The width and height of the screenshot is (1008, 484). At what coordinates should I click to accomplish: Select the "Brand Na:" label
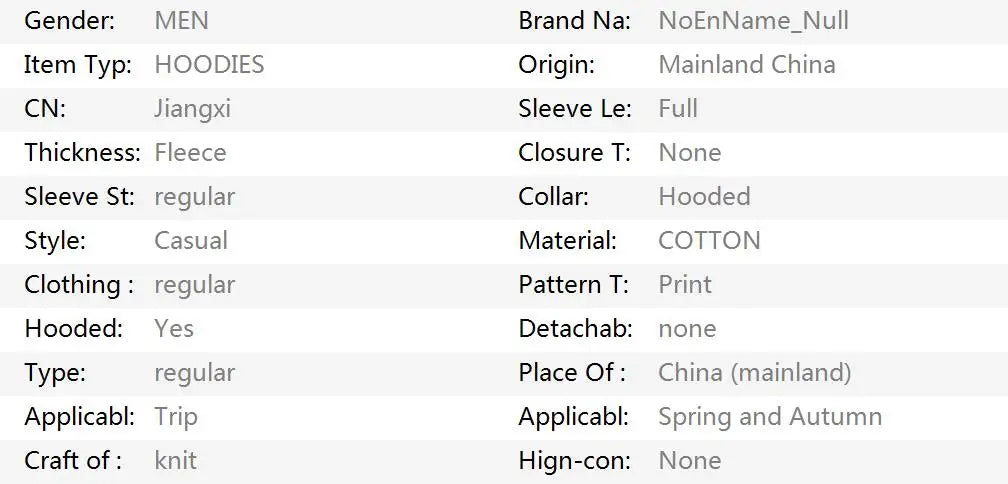(x=574, y=21)
